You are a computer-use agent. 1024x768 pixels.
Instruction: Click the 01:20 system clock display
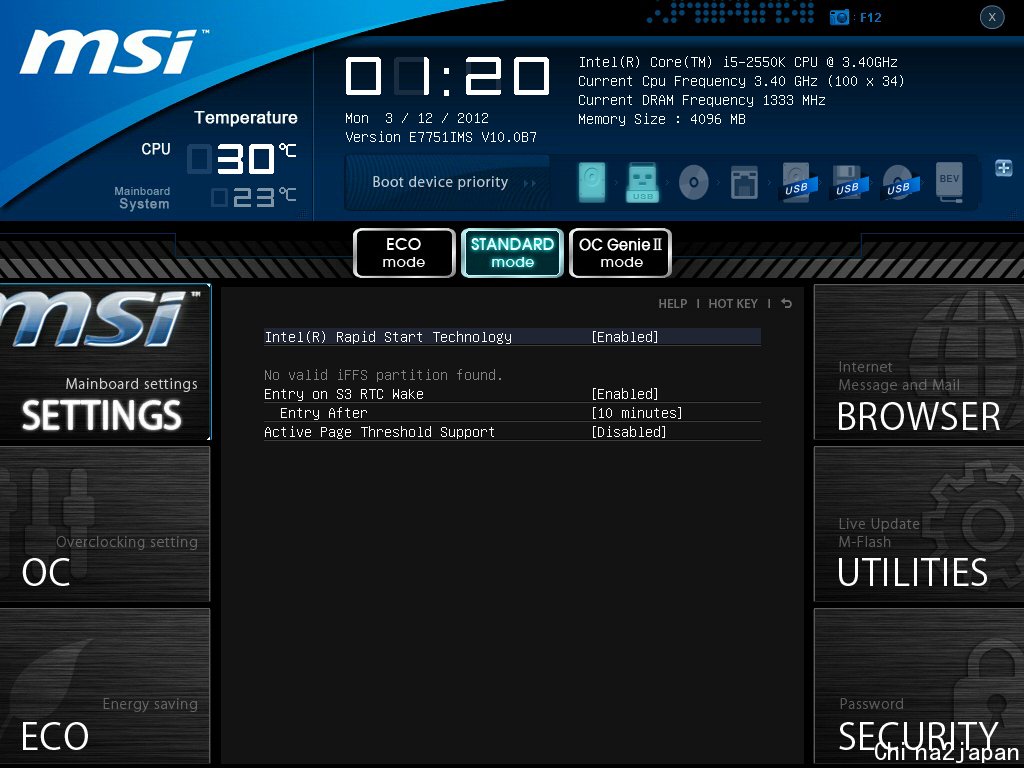coord(447,76)
